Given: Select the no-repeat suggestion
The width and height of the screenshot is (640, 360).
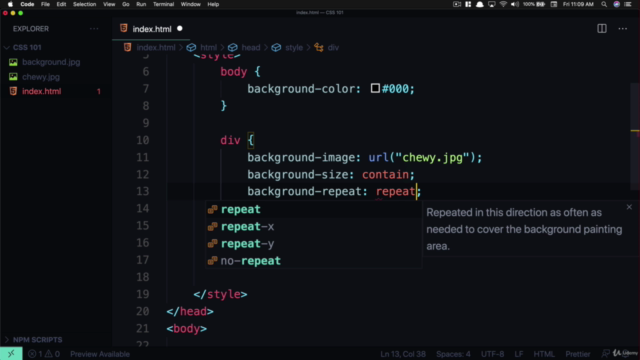Looking at the screenshot, I should pos(313,261).
